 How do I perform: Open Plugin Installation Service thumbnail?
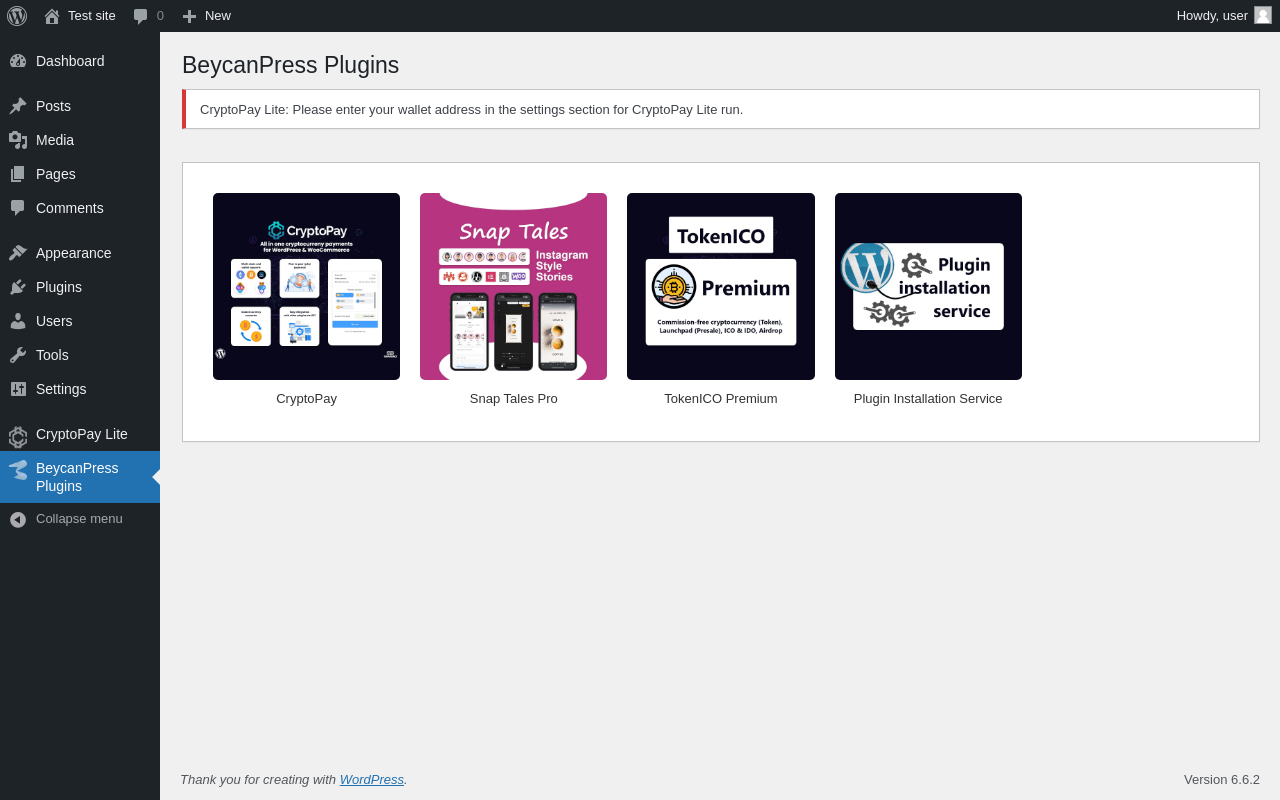(928, 286)
